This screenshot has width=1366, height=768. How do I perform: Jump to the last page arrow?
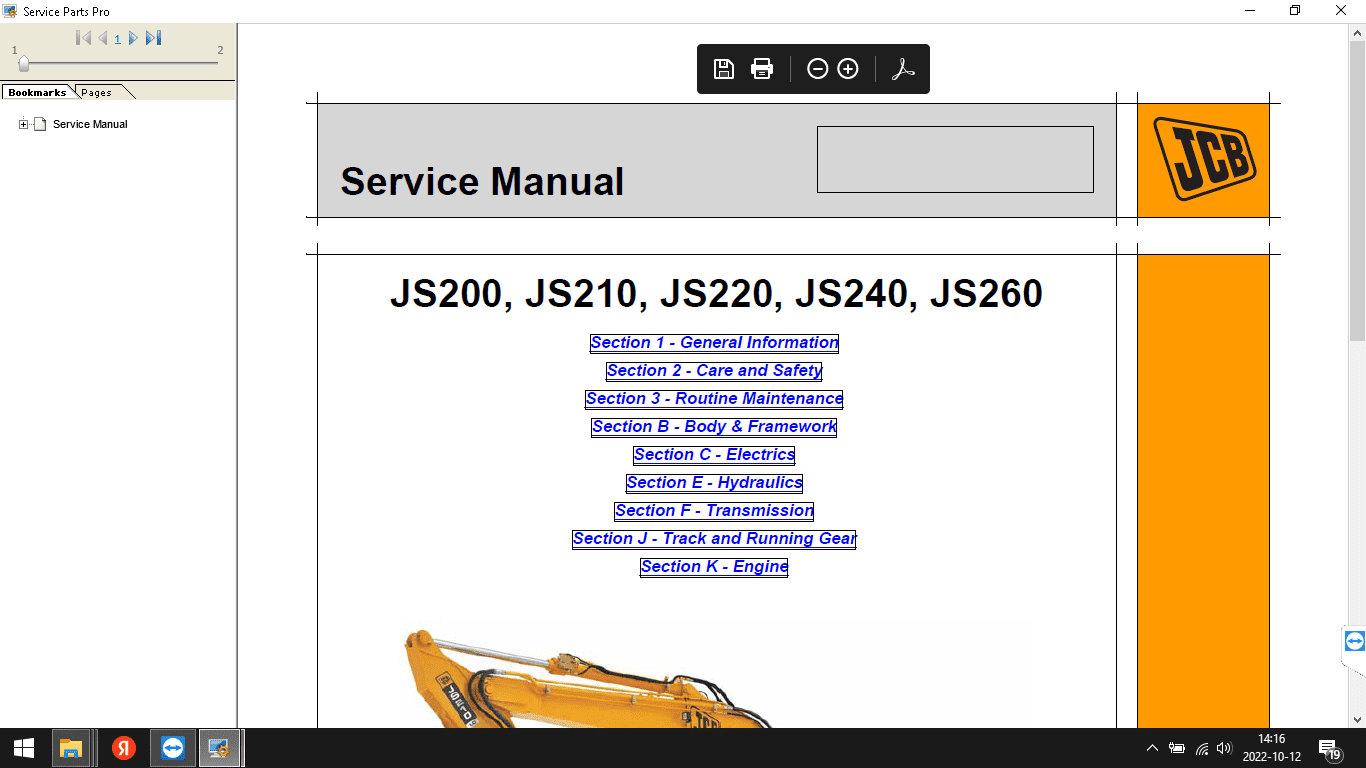pyautogui.click(x=153, y=38)
